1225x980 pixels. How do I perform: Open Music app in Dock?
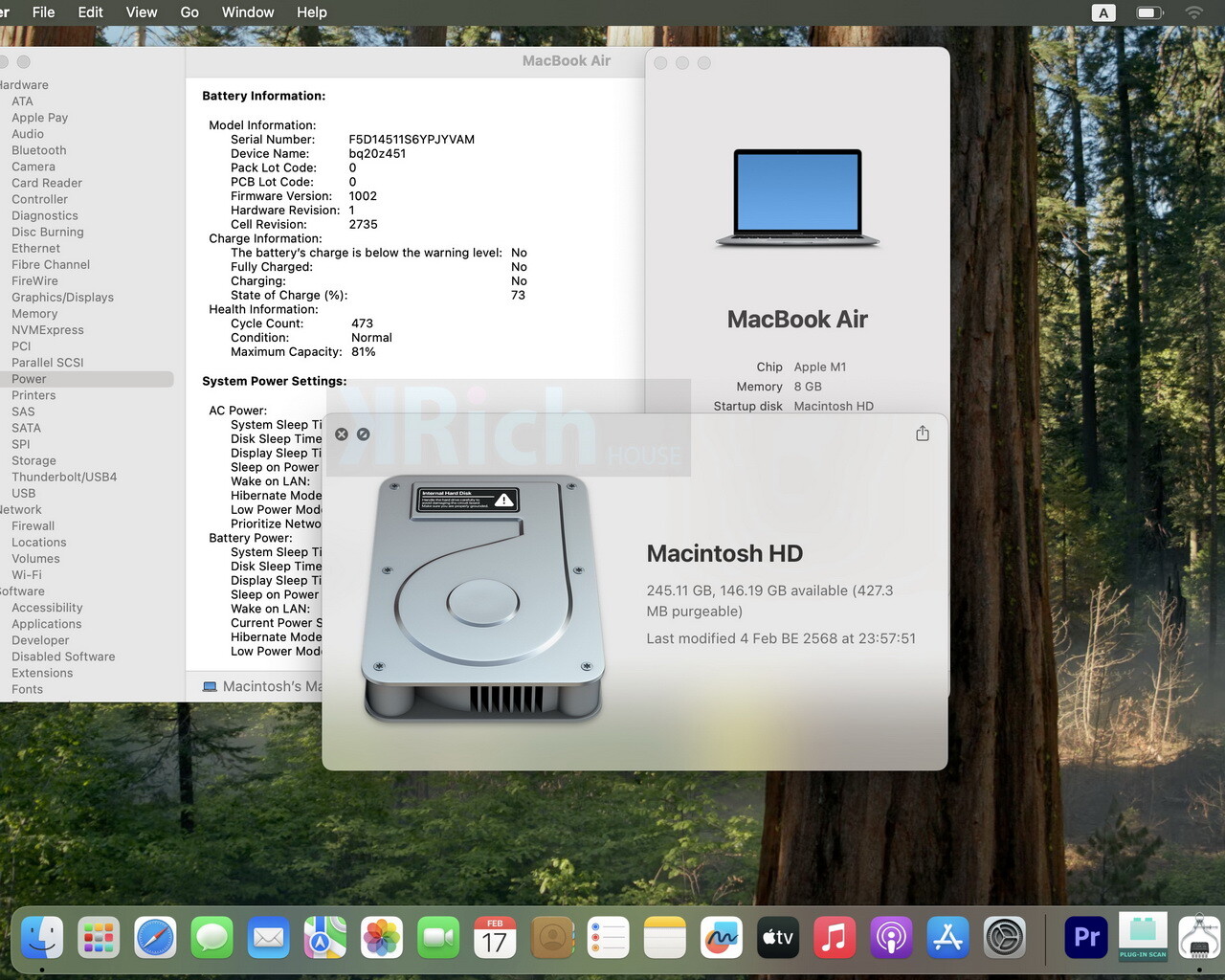pos(834,938)
